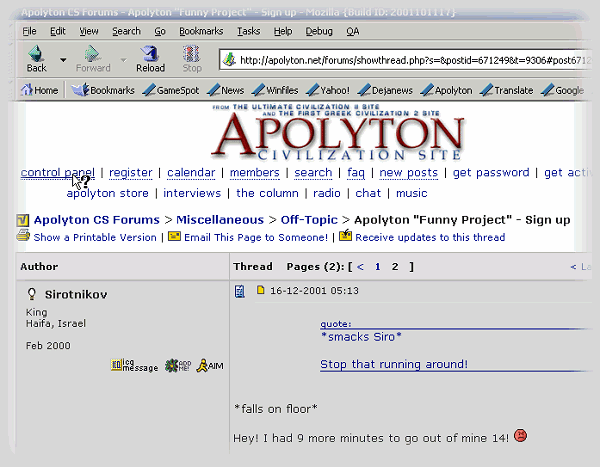Go to Off-Topic breadcrumb
600x467 pixels.
coord(309,220)
